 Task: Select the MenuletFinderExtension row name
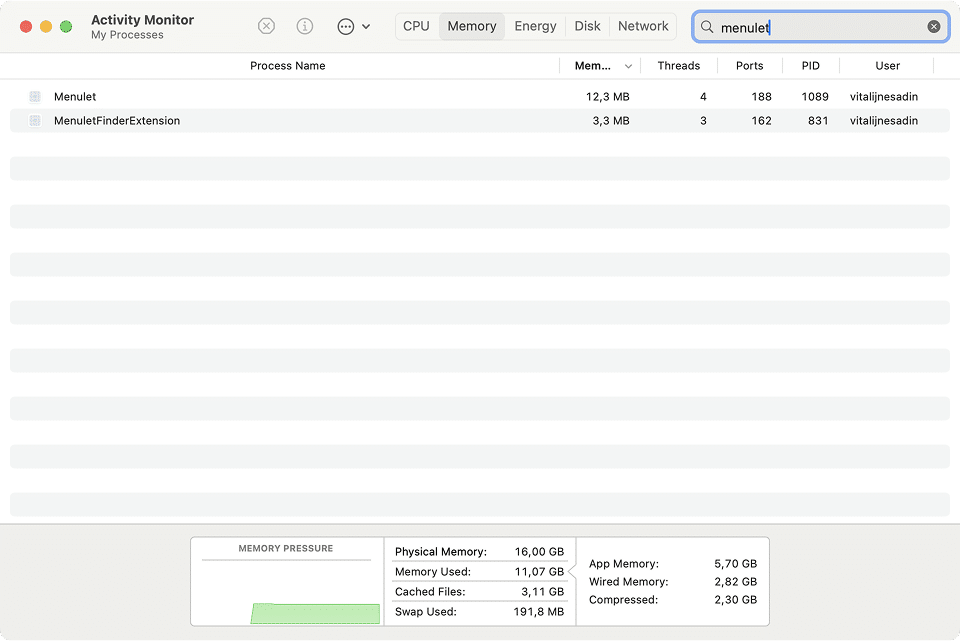[x=117, y=121]
